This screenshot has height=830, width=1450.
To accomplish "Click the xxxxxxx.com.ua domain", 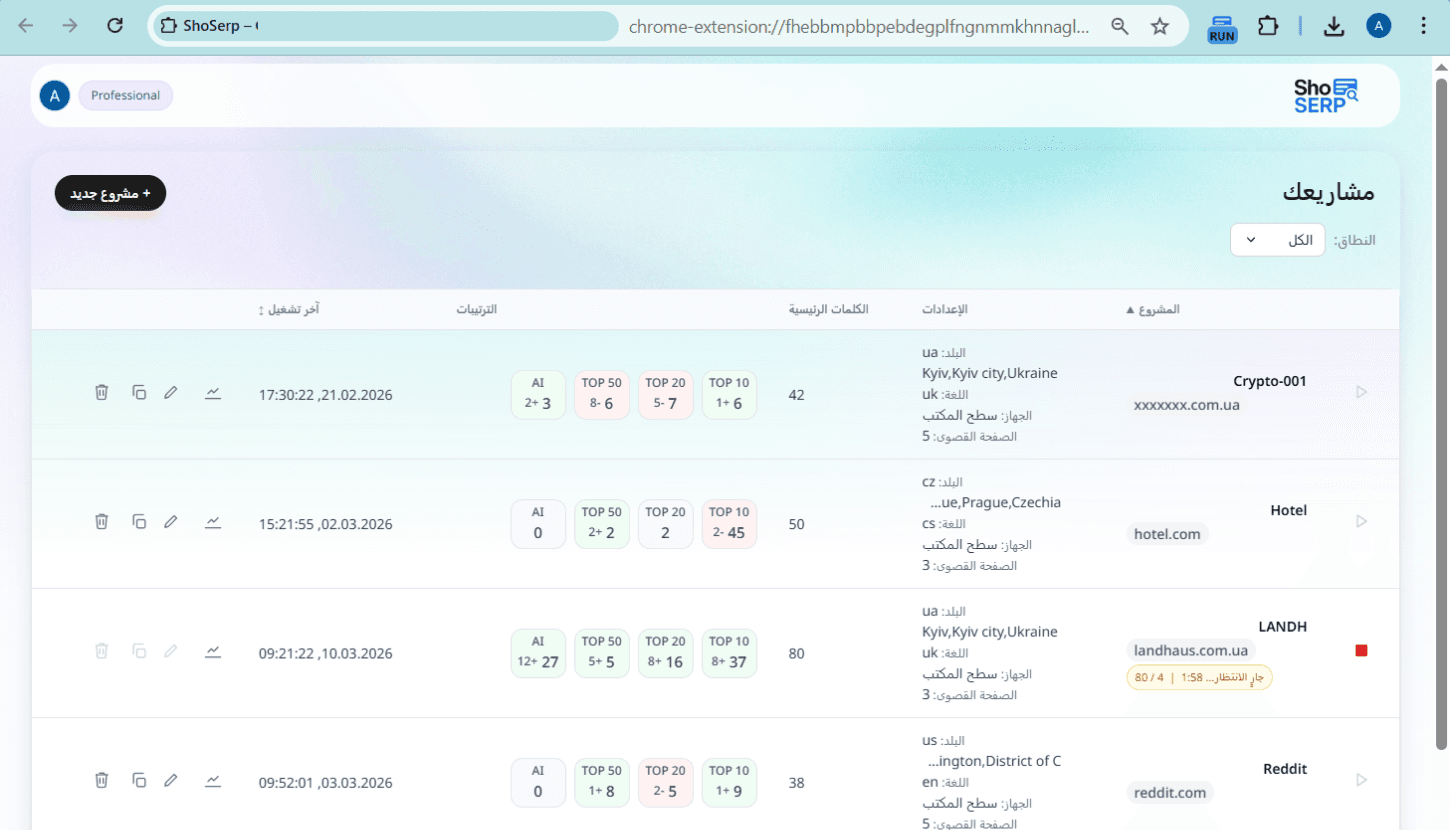I will point(1187,405).
